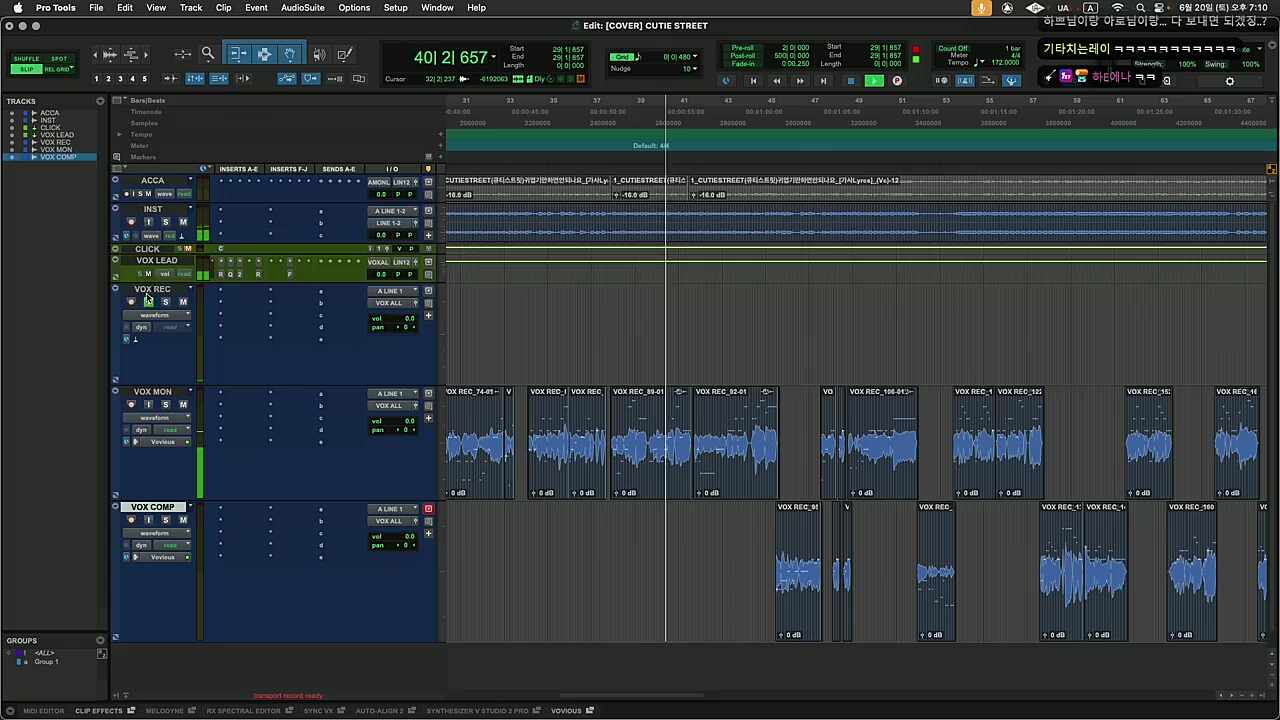Mute the CLICK track
This screenshot has height=720, width=1280.
pos(187,249)
